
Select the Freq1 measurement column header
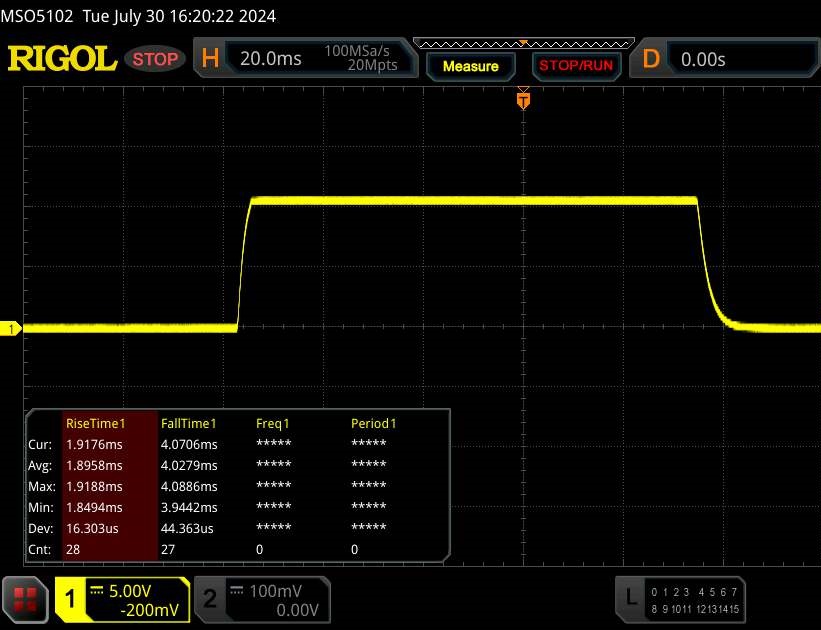tap(272, 423)
